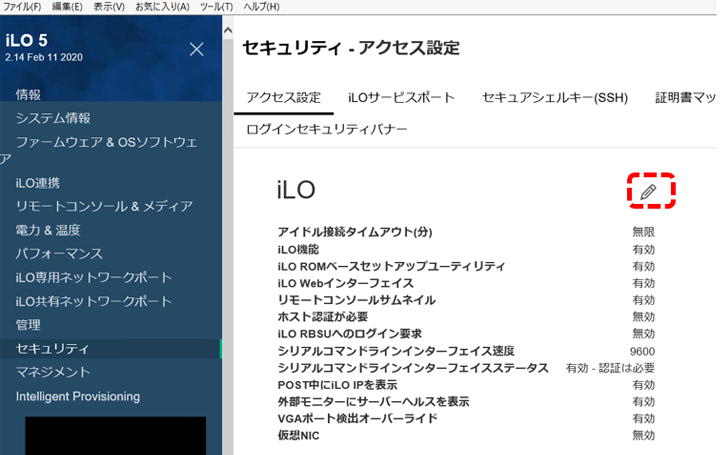Click the POST中にiLO IPを表示 label

[338, 385]
